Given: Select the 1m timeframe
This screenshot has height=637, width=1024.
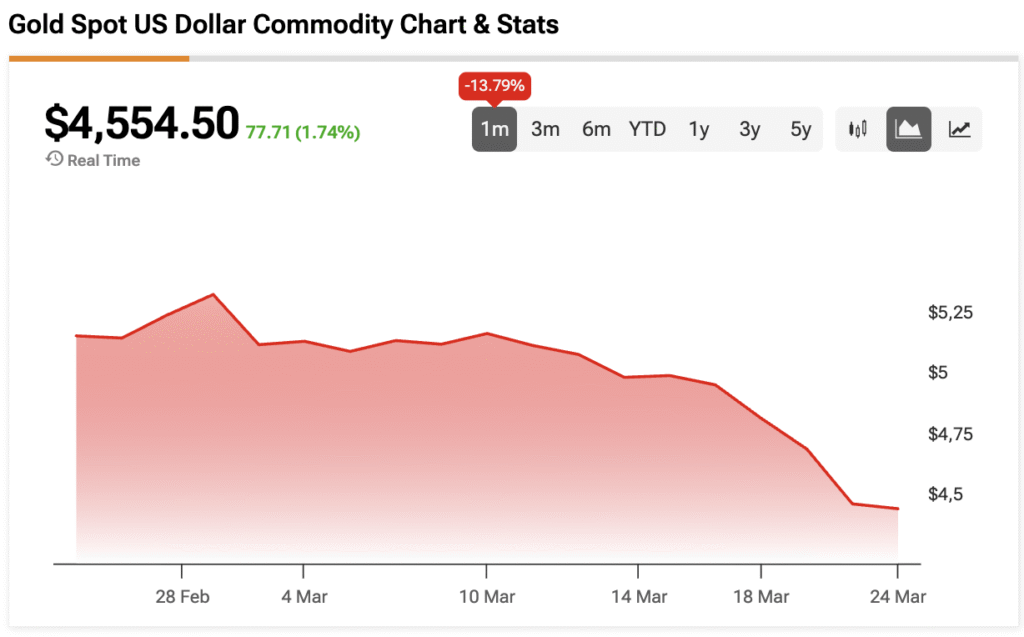Looking at the screenshot, I should coord(494,129).
